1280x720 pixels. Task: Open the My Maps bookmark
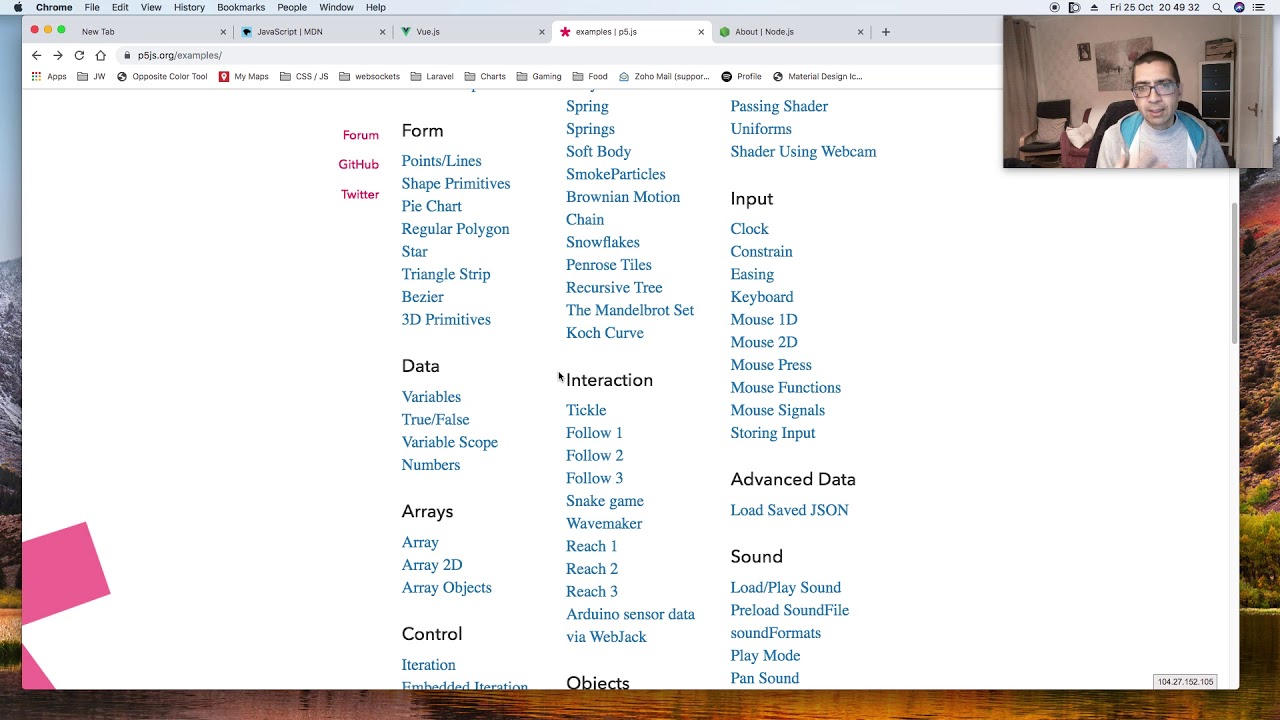point(243,76)
